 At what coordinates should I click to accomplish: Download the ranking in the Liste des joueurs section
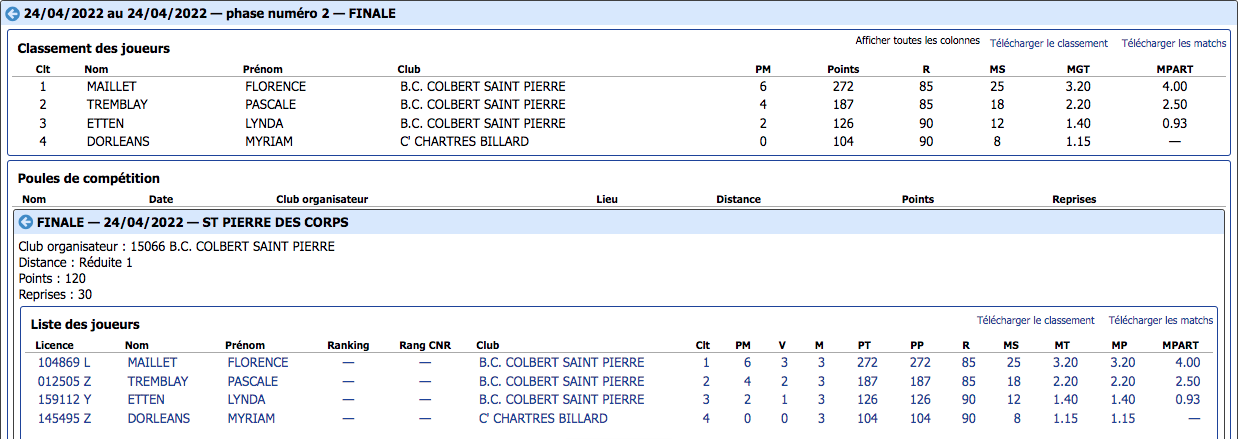(1036, 321)
